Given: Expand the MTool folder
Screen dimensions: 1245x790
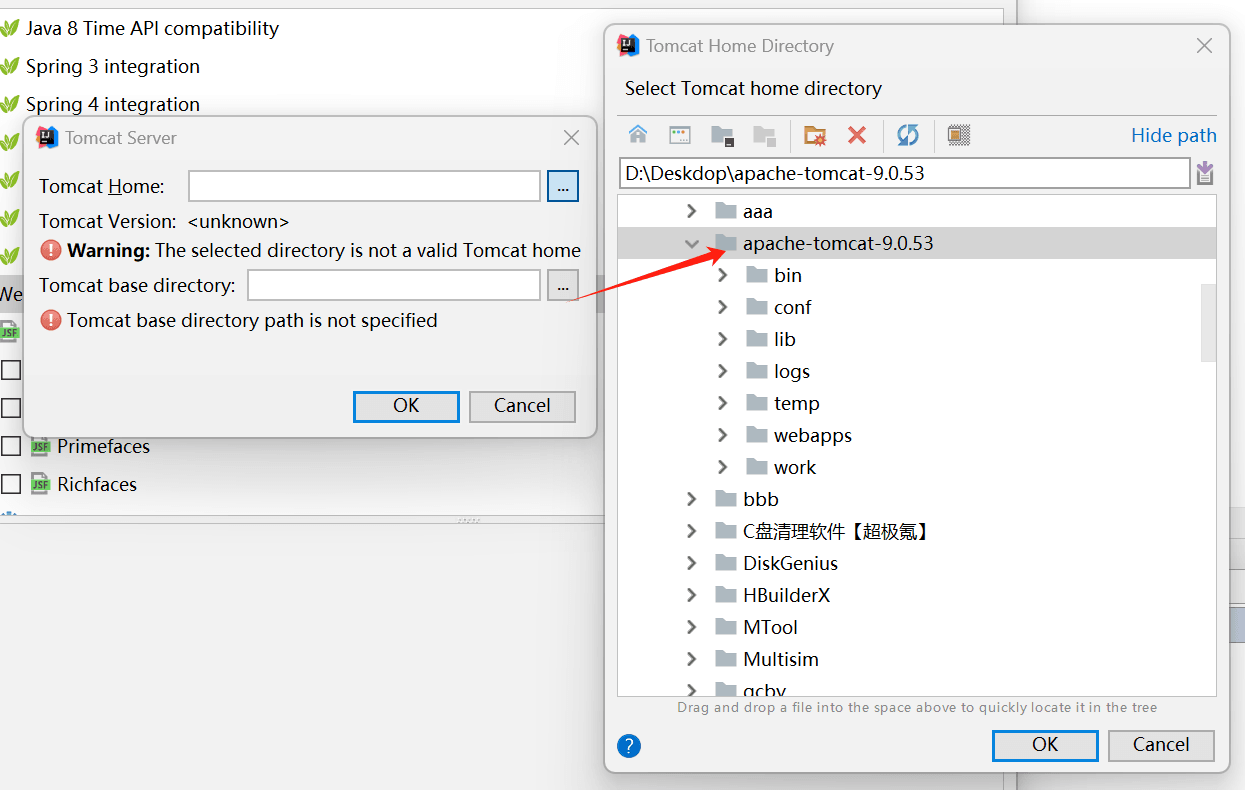Looking at the screenshot, I should (691, 627).
